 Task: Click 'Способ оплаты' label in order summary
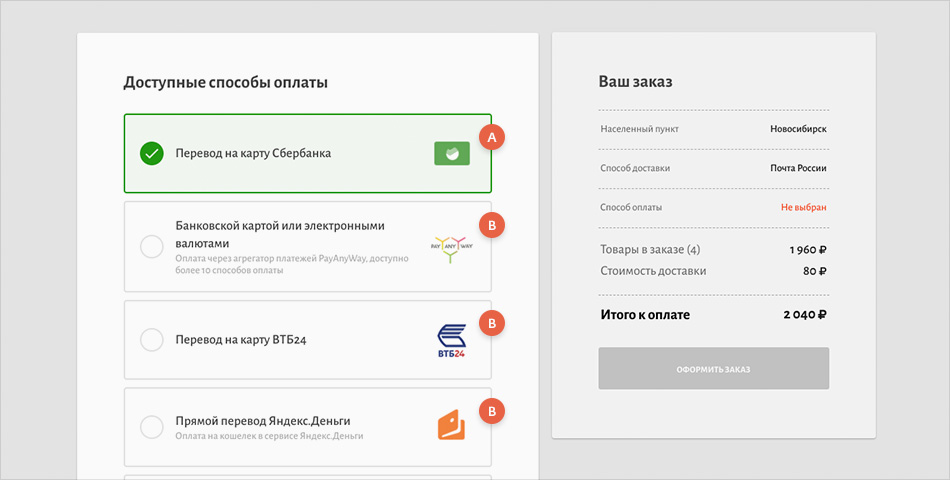[631, 207]
